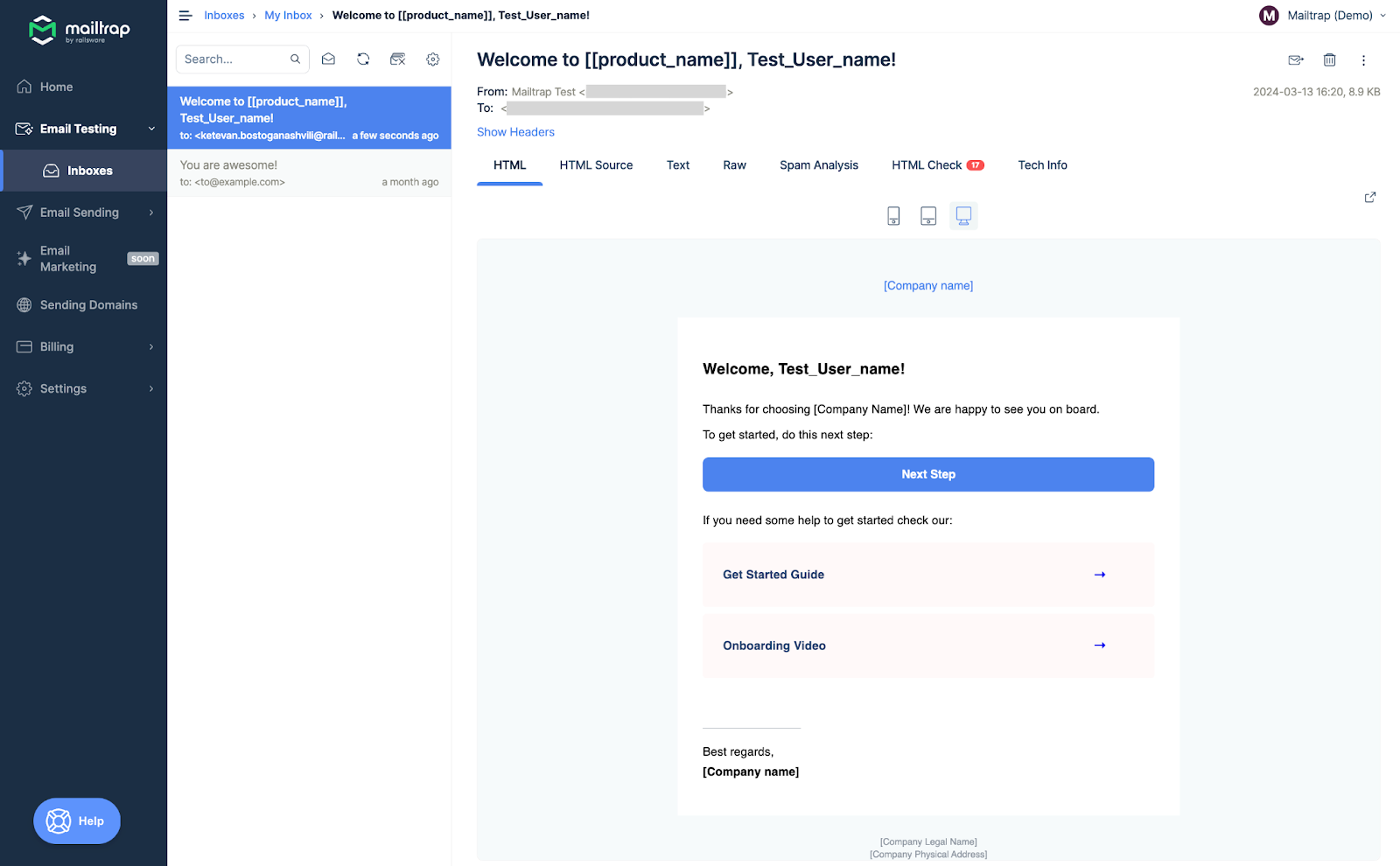Click the Next Step button
1400x866 pixels.
pos(927,474)
